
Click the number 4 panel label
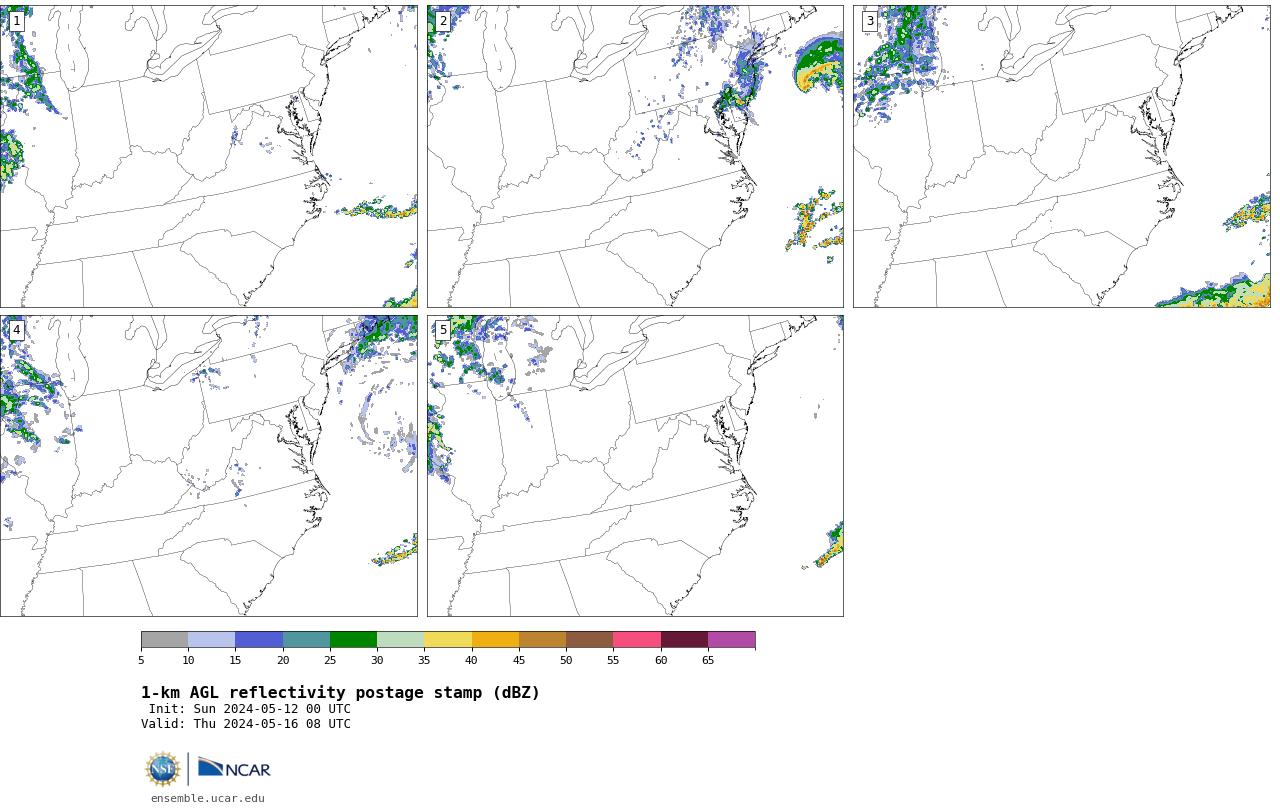point(16,330)
